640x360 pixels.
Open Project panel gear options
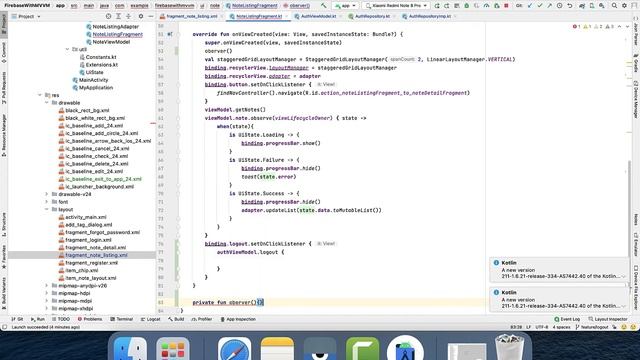point(141,16)
